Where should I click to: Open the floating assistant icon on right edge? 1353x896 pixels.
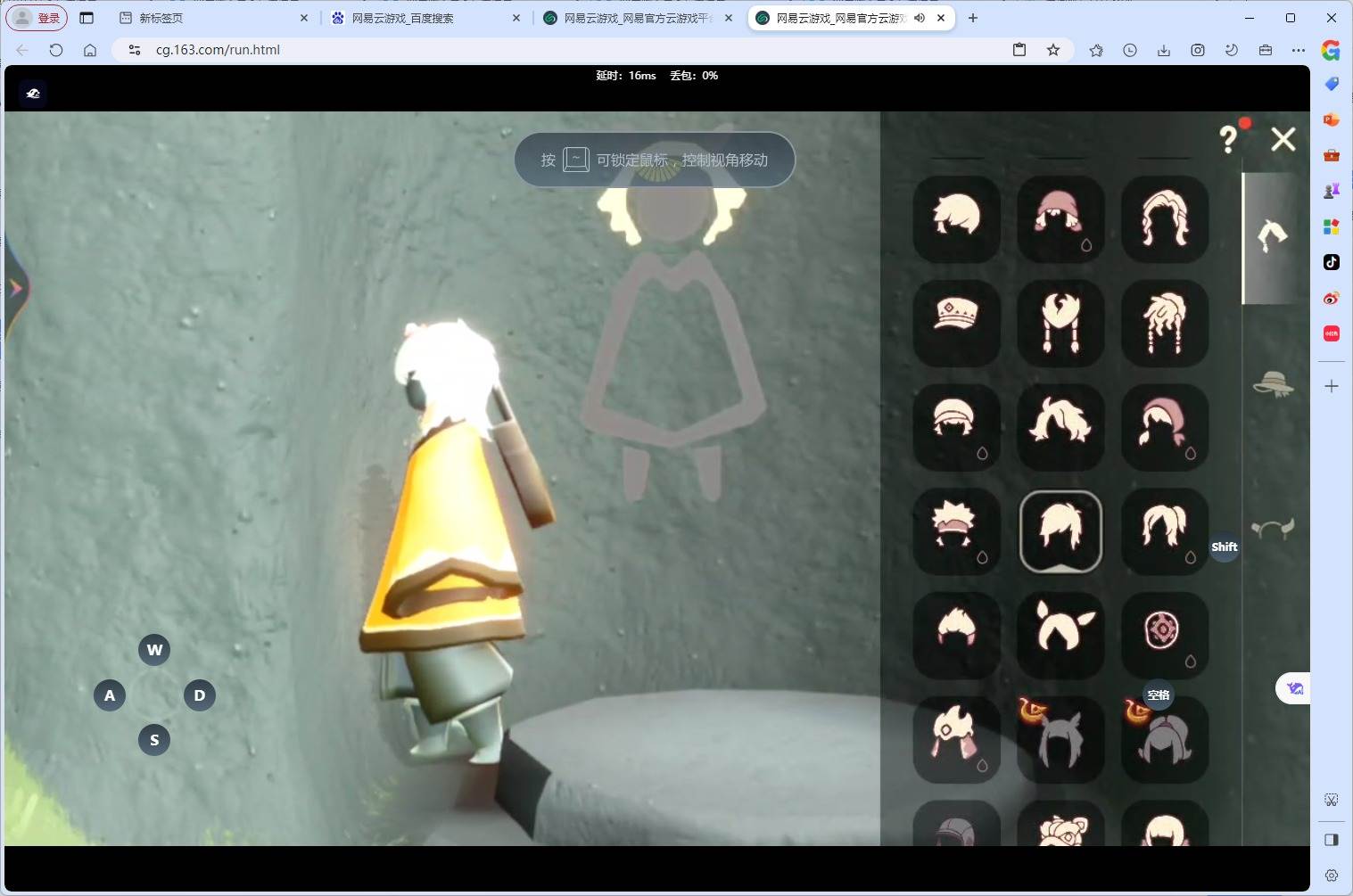pyautogui.click(x=1294, y=688)
